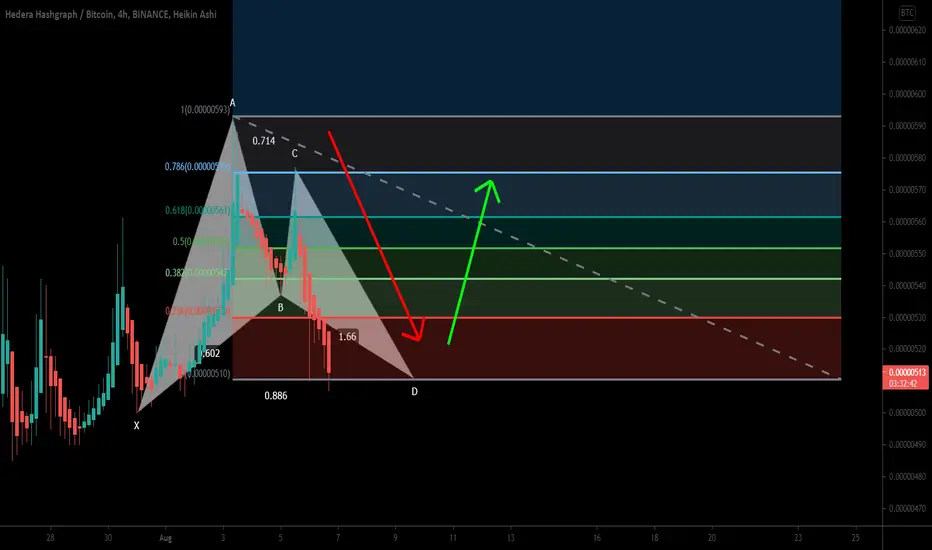The image size is (932, 550).
Task: Click price axis value 0.00000490
Action: coord(908,445)
